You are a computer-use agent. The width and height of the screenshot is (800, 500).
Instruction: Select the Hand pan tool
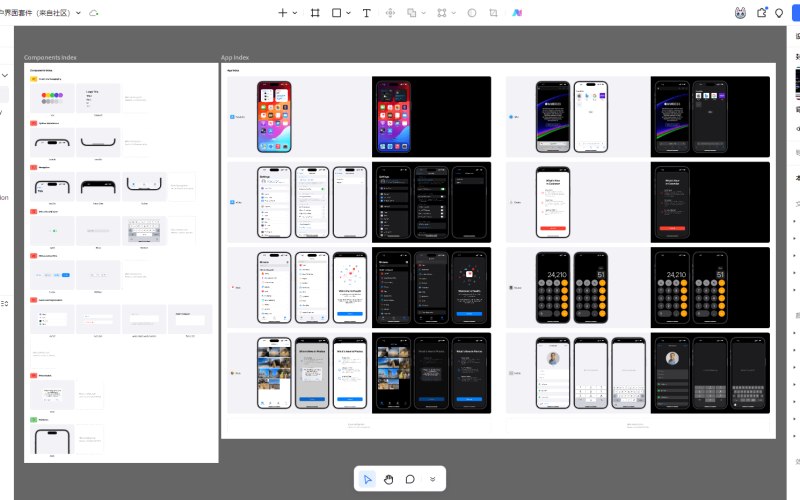[389, 479]
